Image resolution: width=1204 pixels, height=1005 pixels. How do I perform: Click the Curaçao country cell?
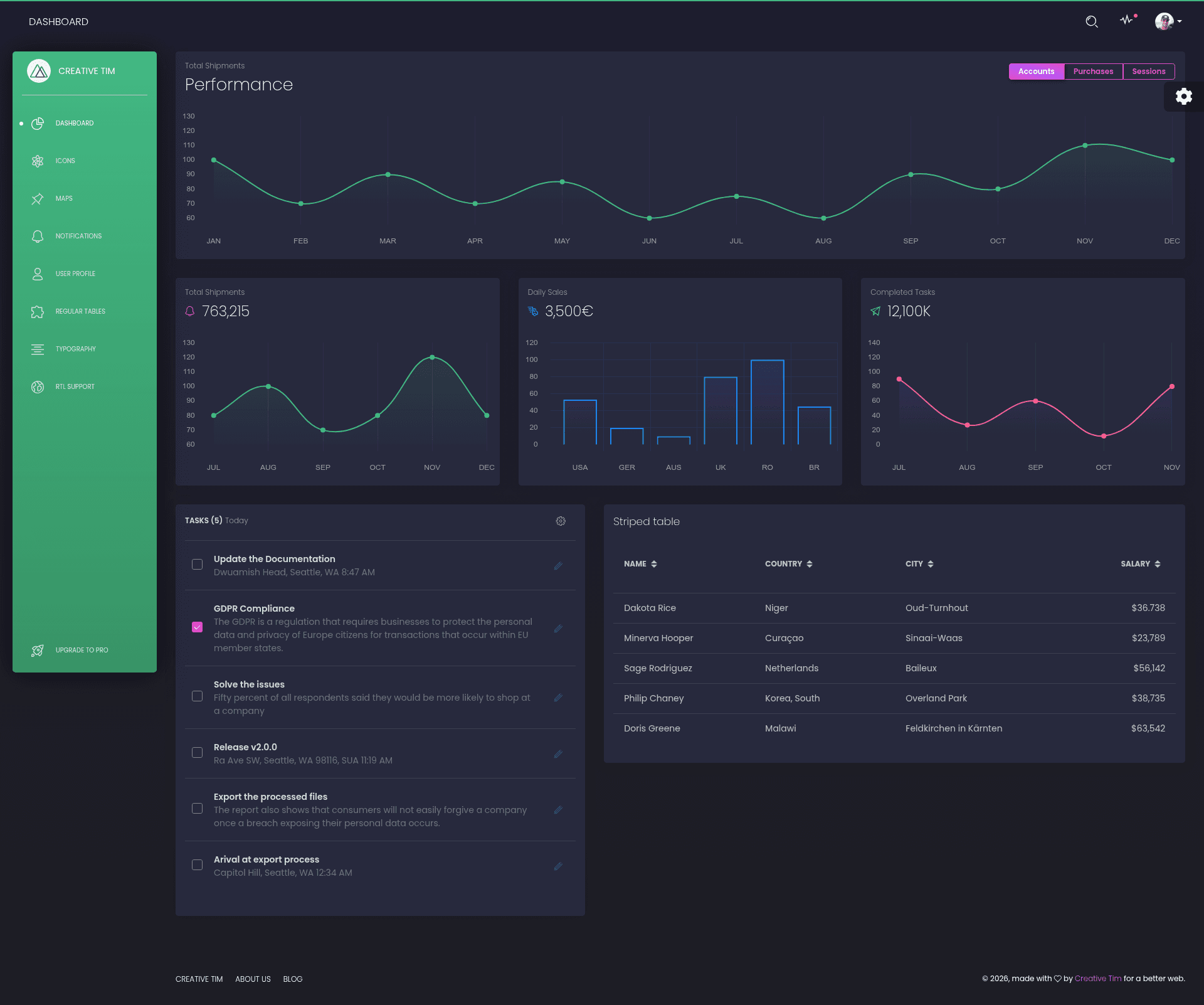click(x=784, y=638)
